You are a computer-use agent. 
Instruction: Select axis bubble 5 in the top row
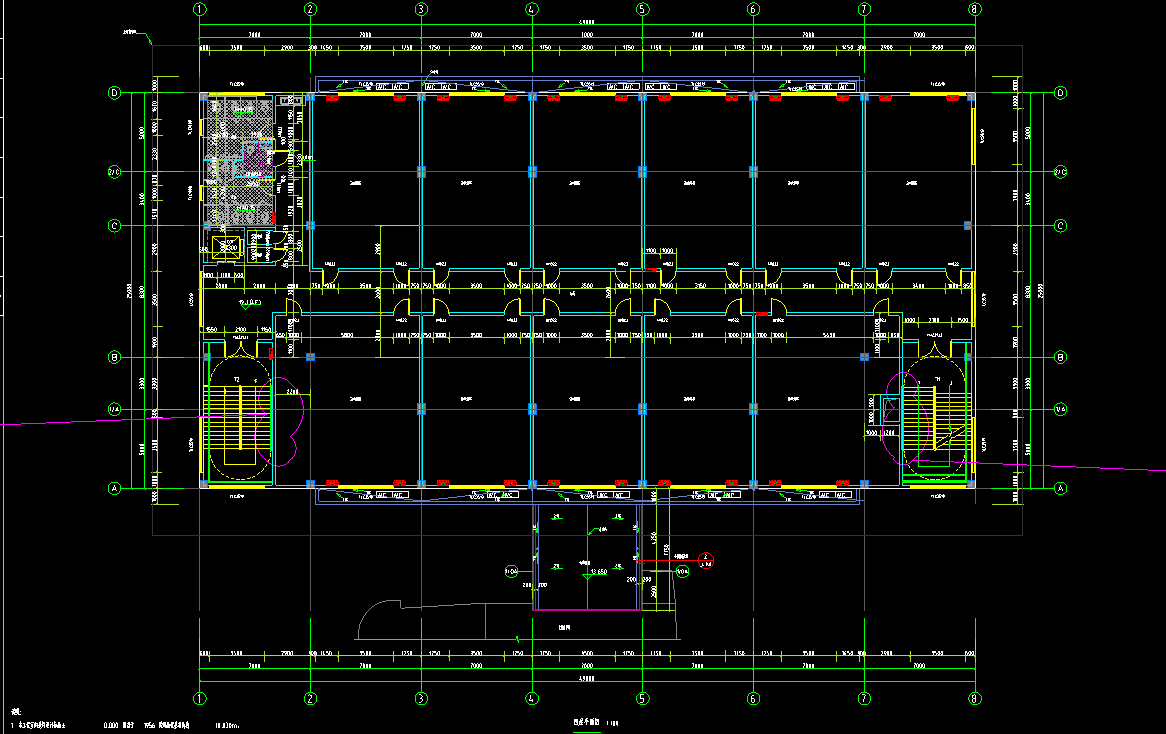642,9
